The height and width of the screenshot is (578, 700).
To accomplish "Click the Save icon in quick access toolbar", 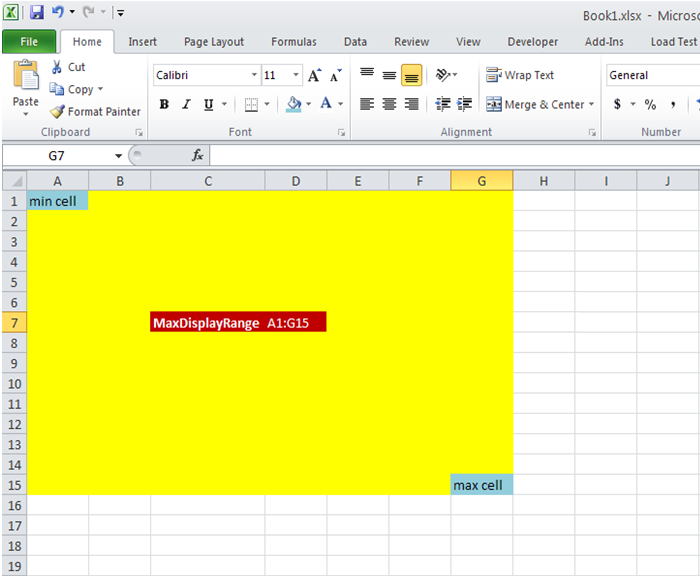I will click(x=37, y=12).
